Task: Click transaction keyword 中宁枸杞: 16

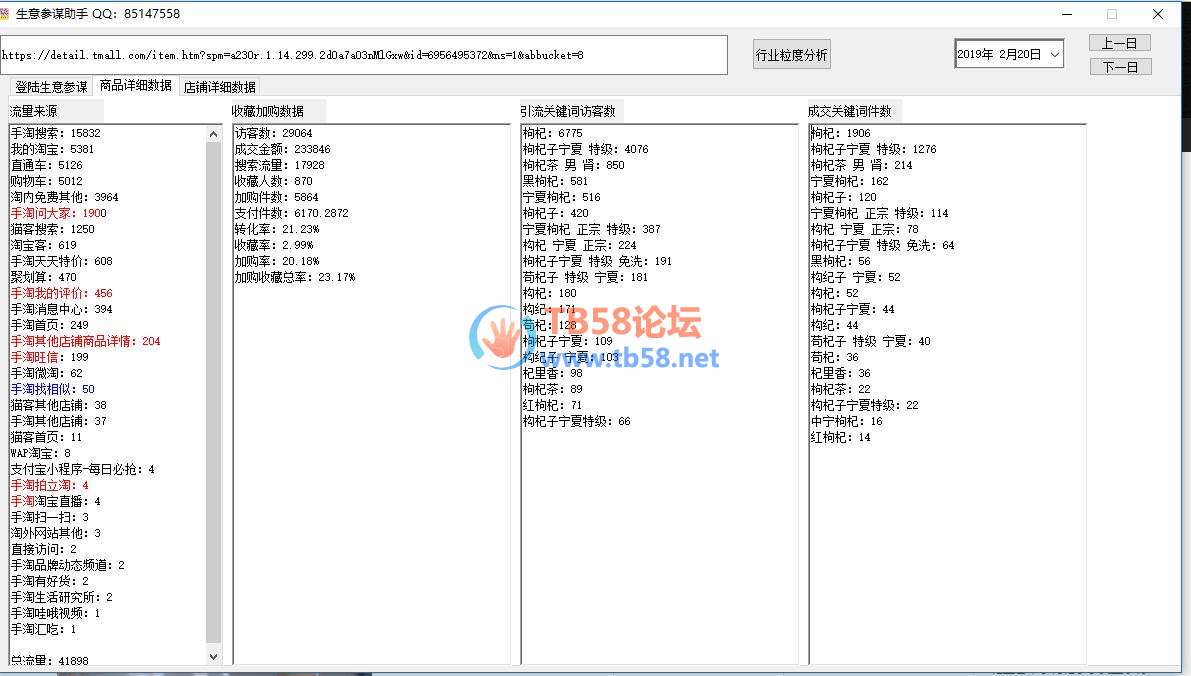Action: (x=847, y=421)
